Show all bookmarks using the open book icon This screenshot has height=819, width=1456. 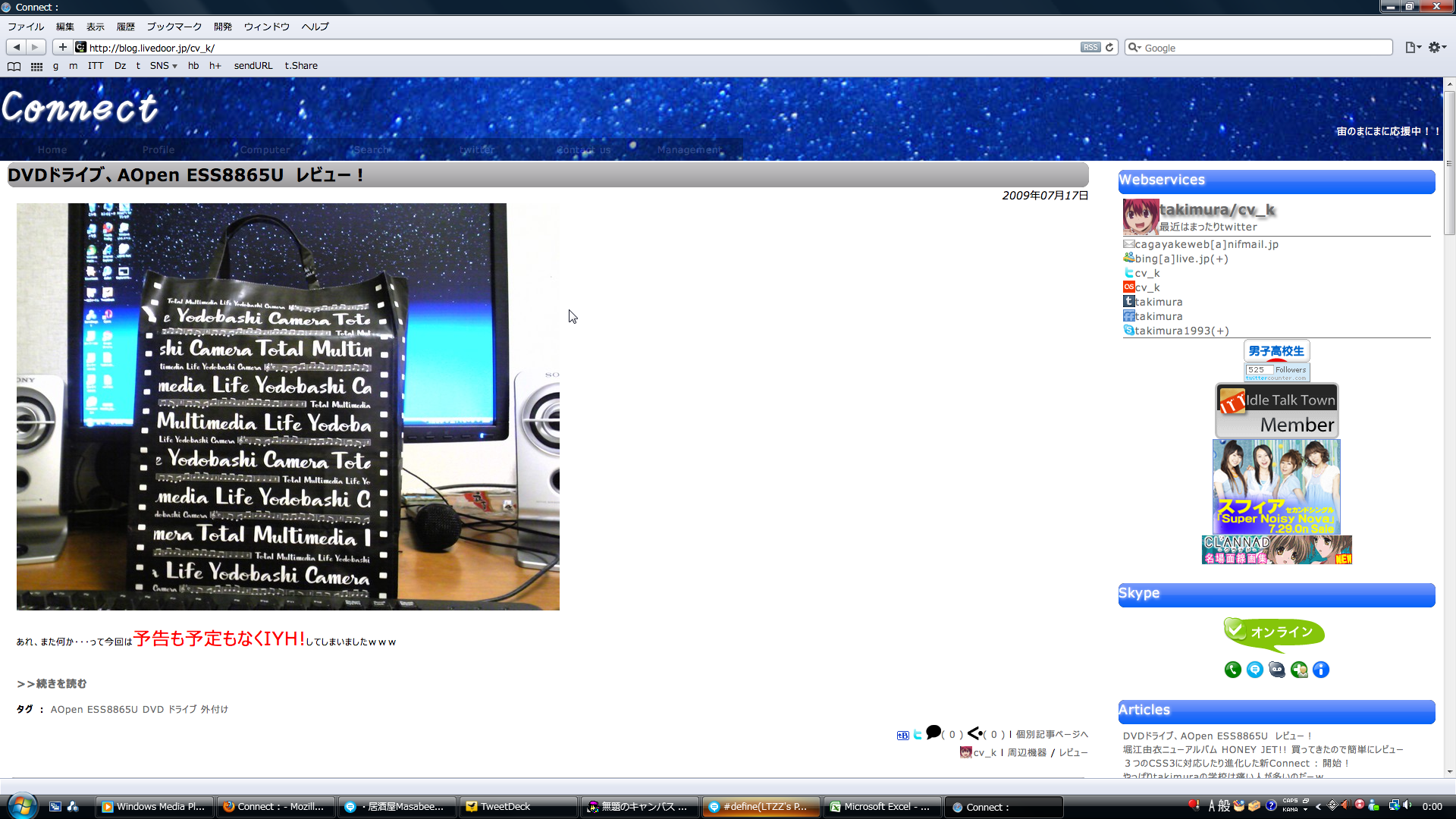(x=14, y=66)
